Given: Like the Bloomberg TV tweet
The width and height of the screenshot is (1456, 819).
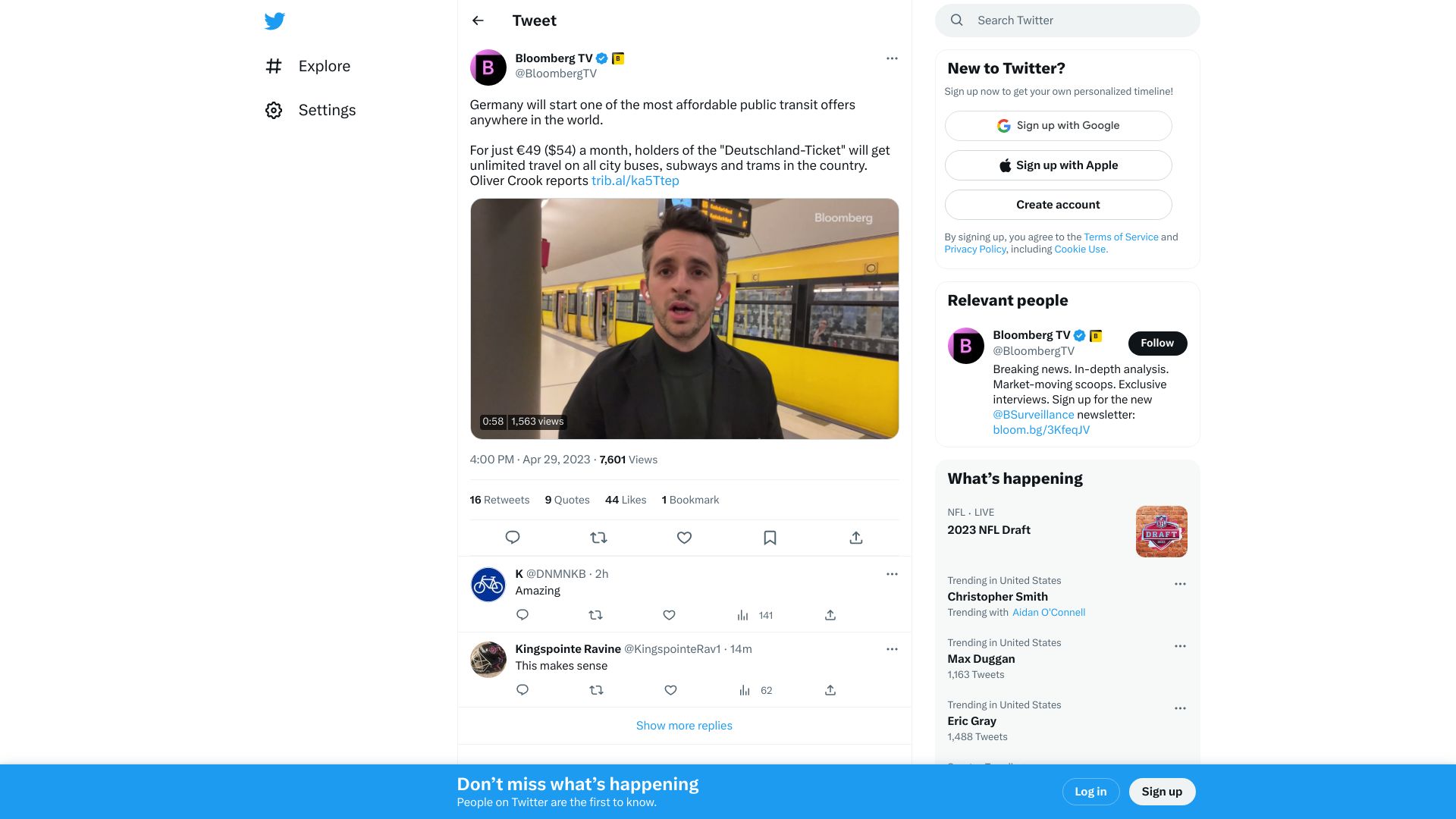Looking at the screenshot, I should pyautogui.click(x=684, y=538).
